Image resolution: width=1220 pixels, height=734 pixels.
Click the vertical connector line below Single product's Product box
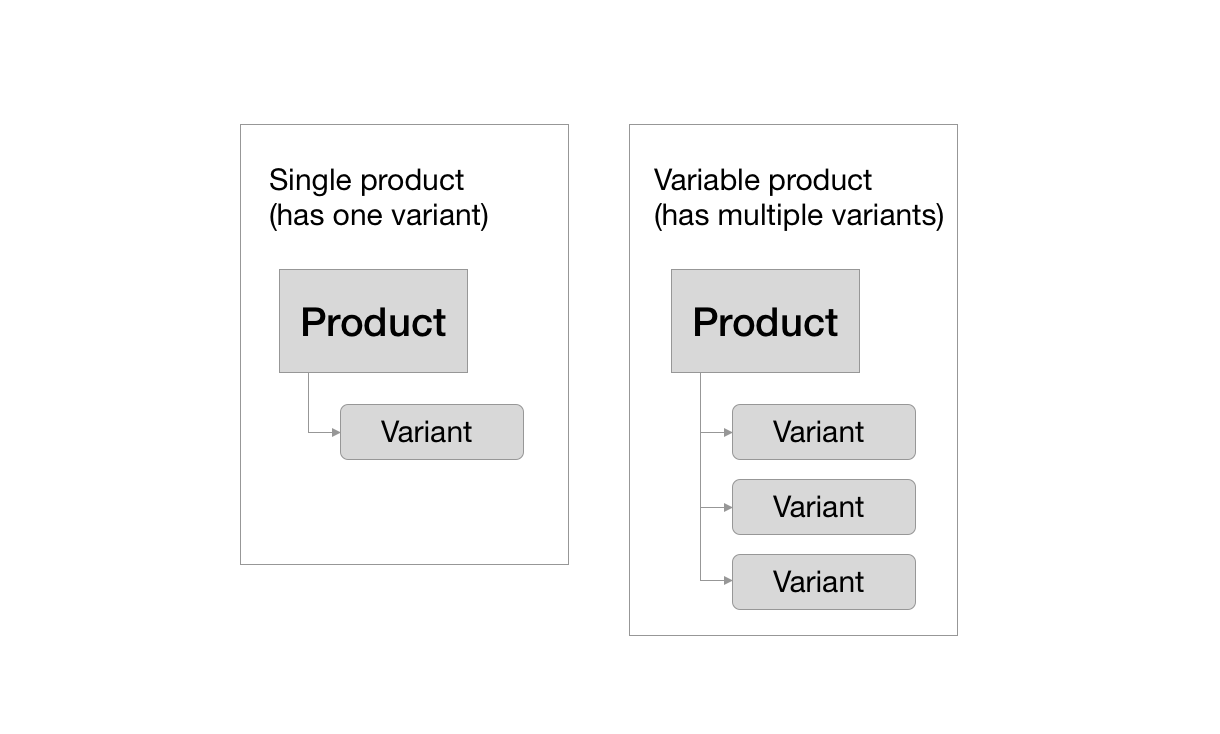pos(309,402)
